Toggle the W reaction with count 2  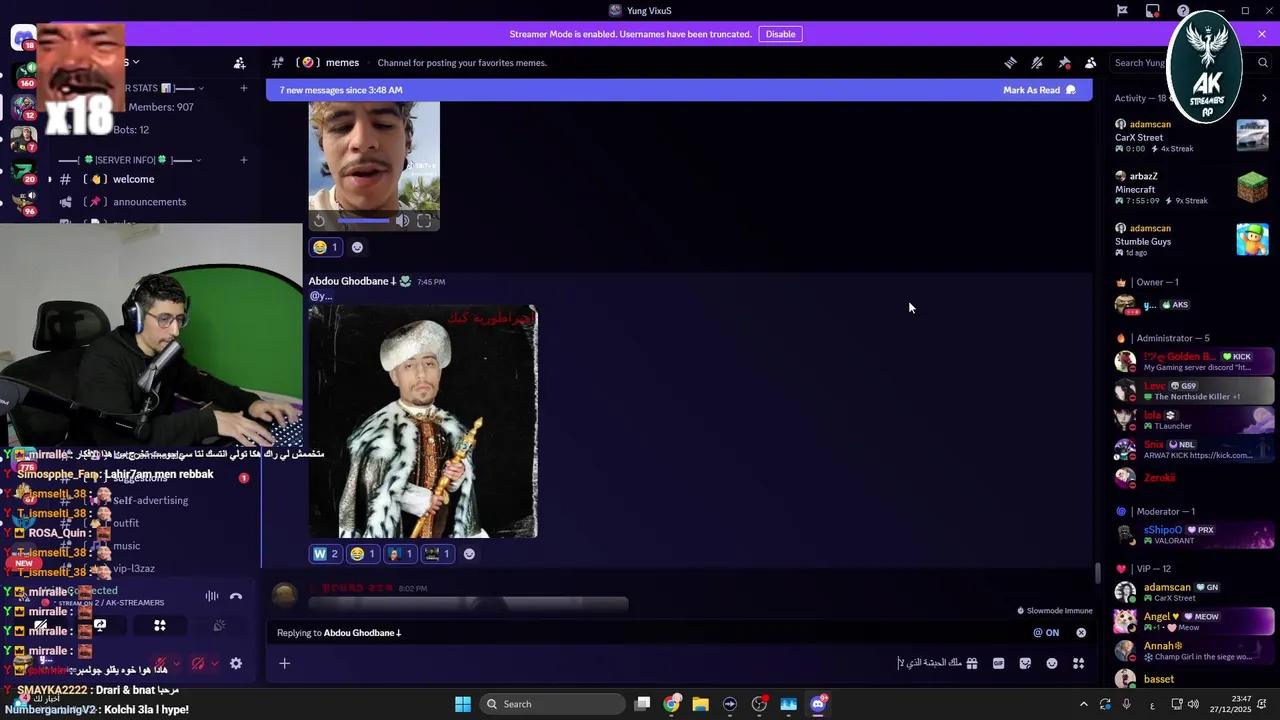click(x=326, y=554)
